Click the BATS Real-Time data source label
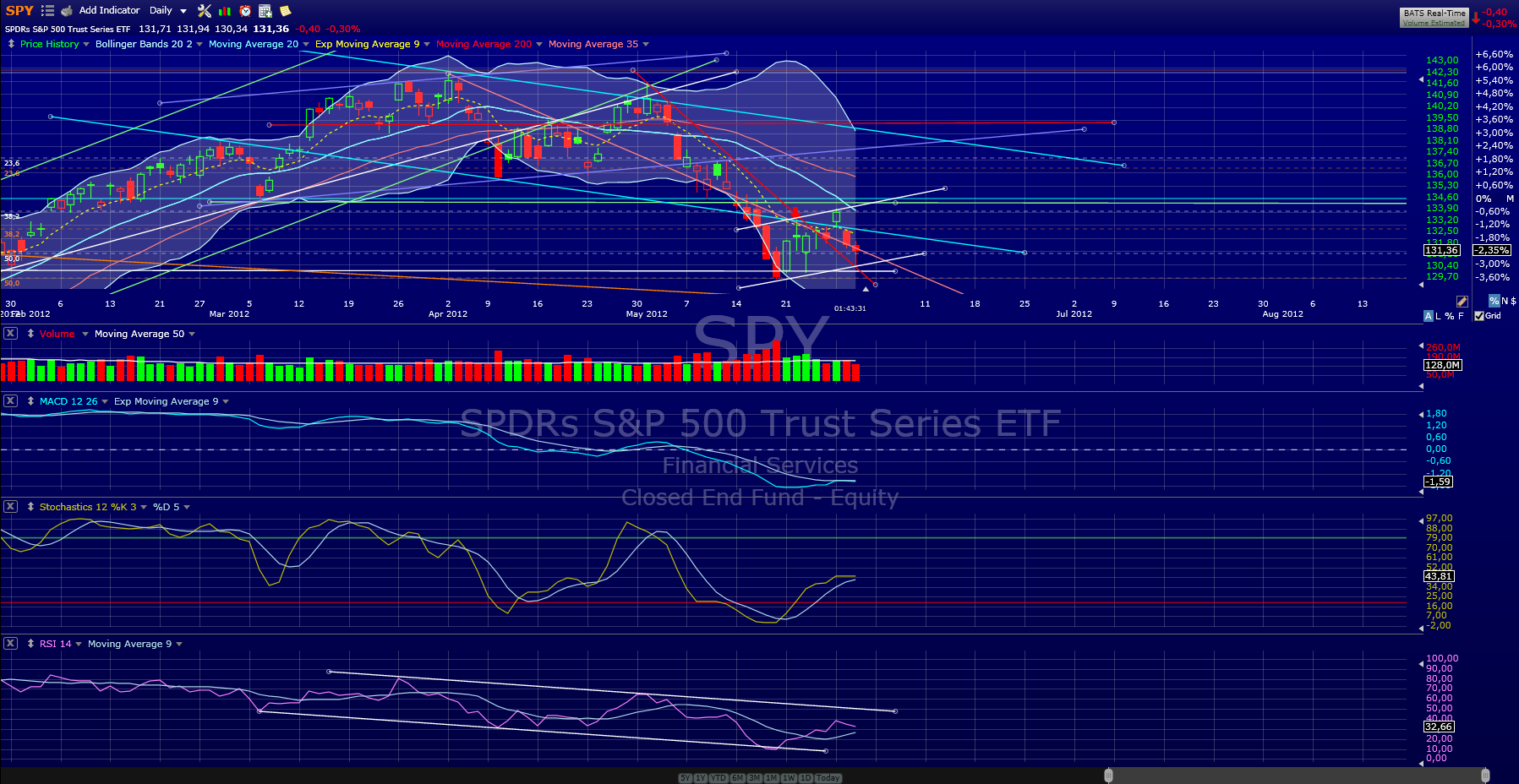This screenshot has width=1519, height=784. [1434, 14]
